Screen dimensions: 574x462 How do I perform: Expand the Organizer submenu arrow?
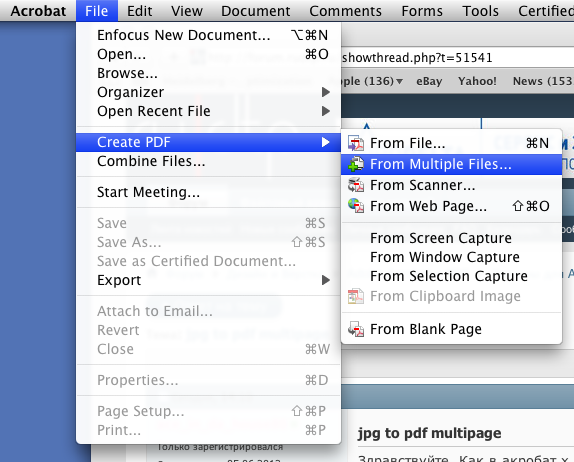coord(325,92)
